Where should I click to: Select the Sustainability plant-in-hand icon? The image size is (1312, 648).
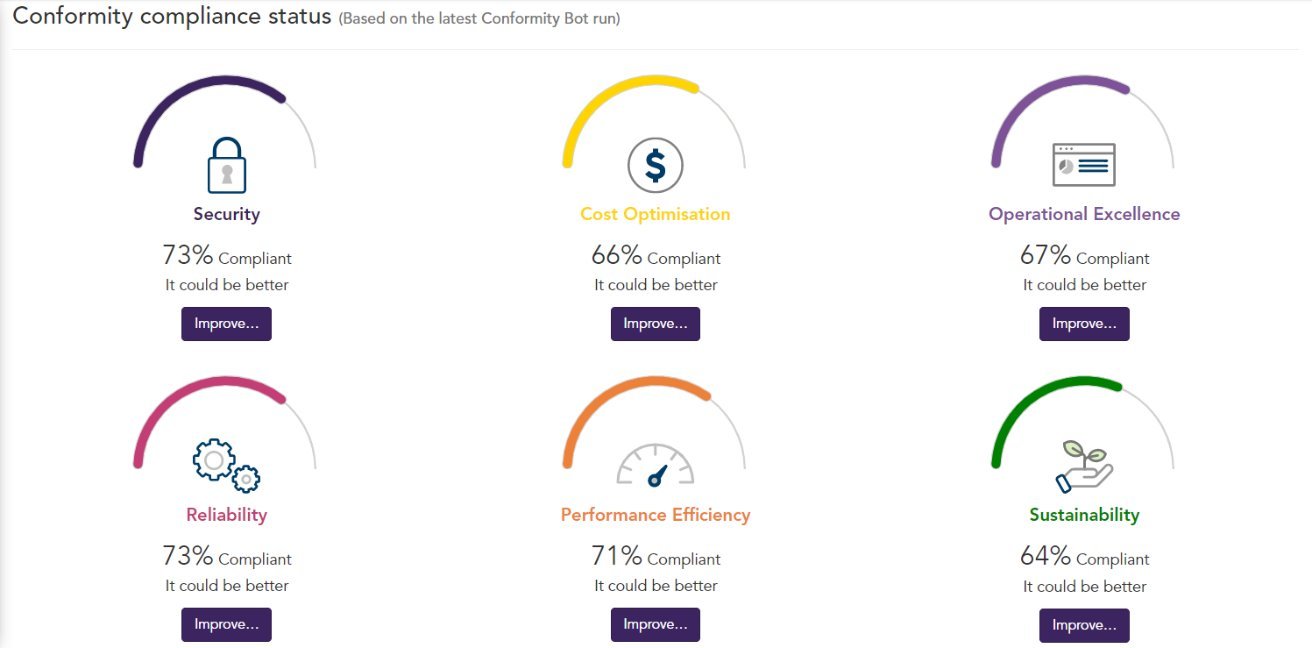(1084, 463)
